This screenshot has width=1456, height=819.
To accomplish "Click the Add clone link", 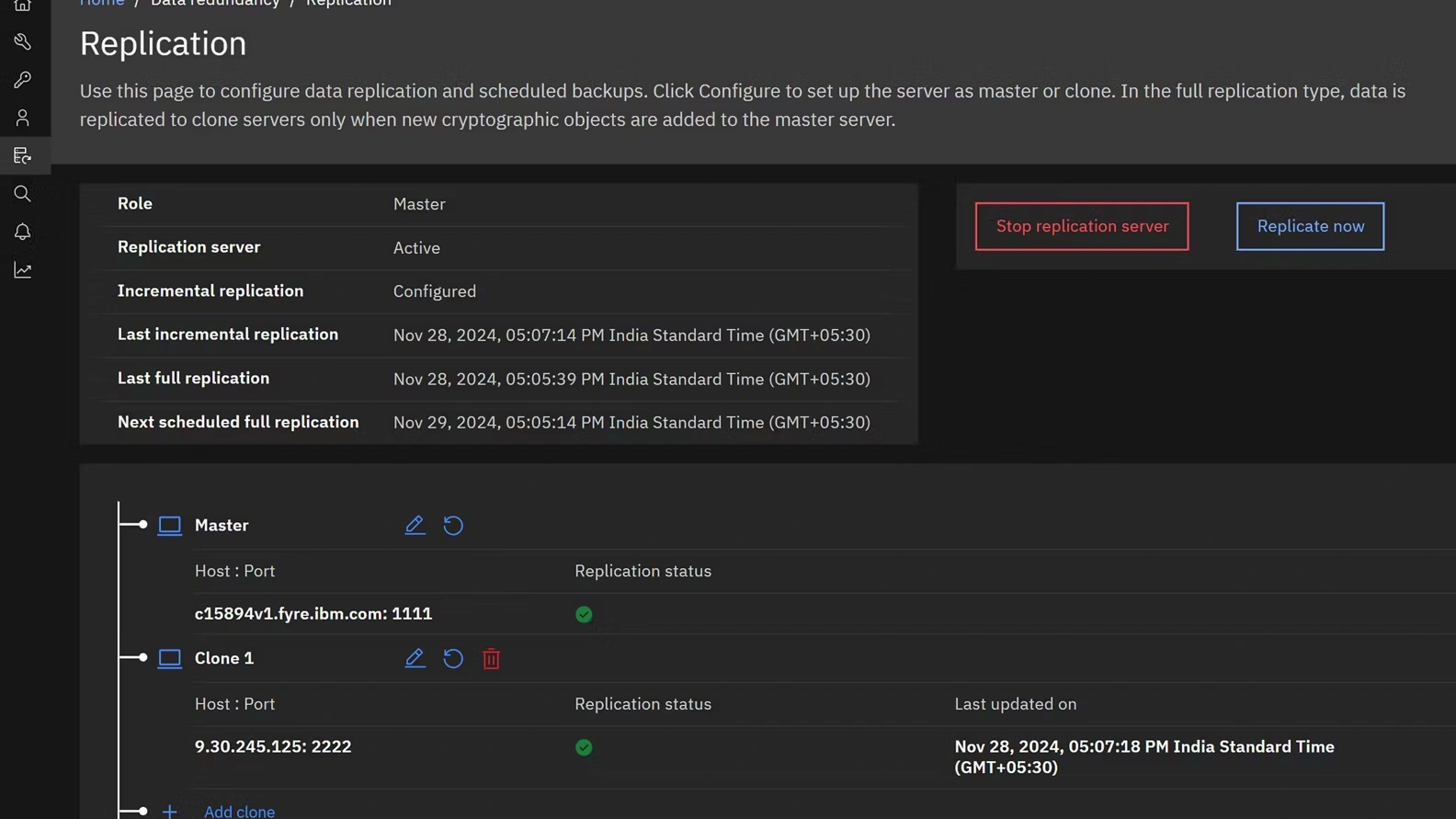I will (x=239, y=811).
